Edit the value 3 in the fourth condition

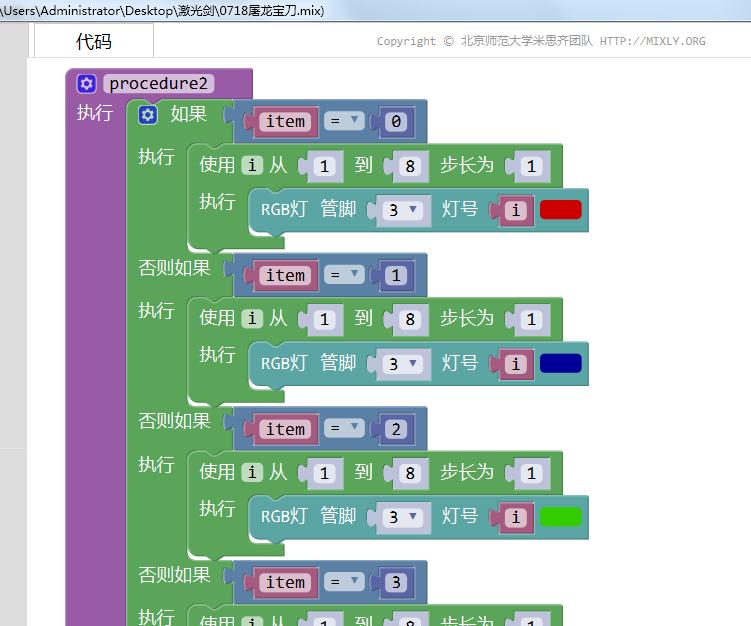coord(396,583)
